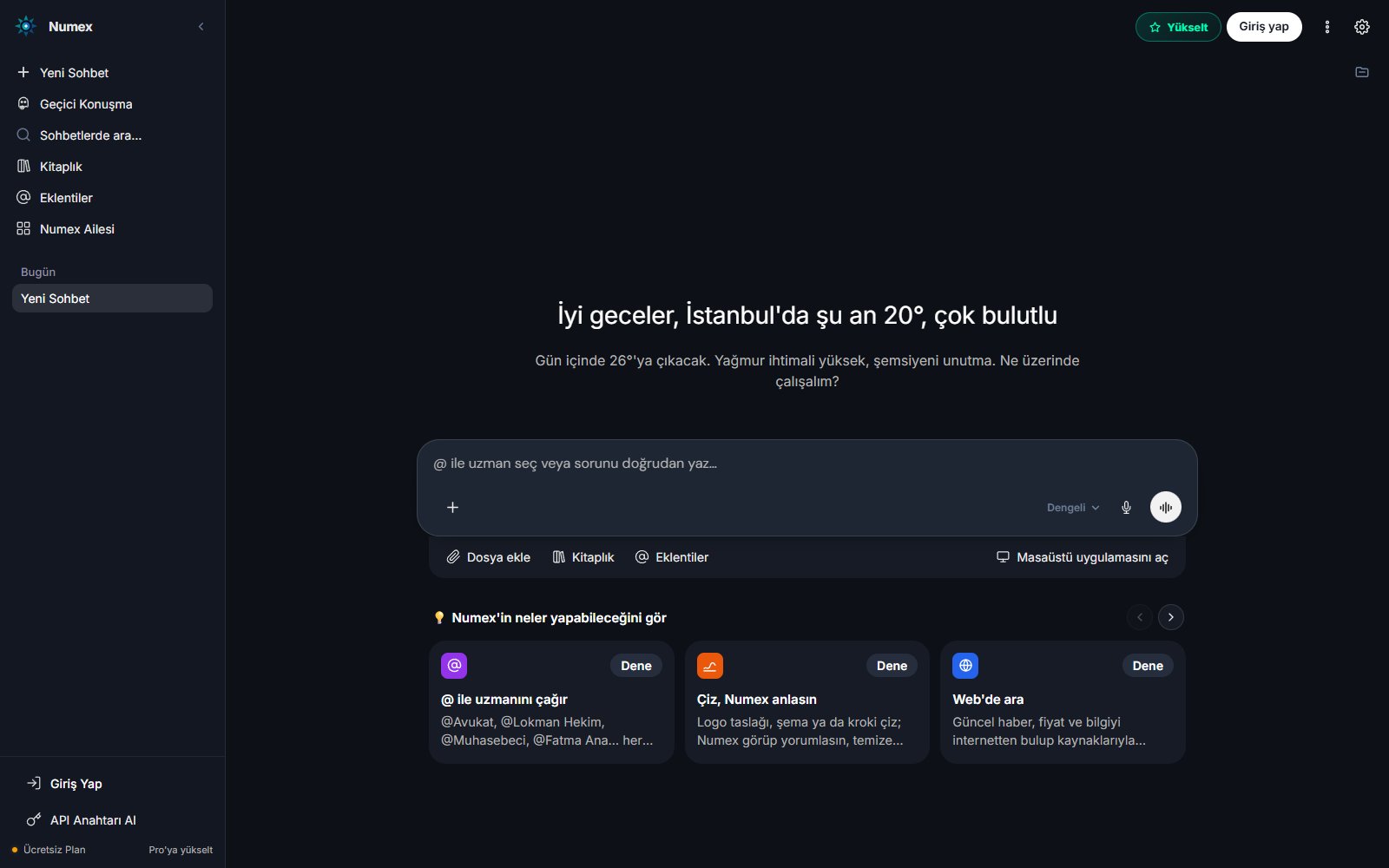This screenshot has height=868, width=1389.
Task: Click the lightbulb icon beside Numex'in neler
Action: (x=439, y=618)
